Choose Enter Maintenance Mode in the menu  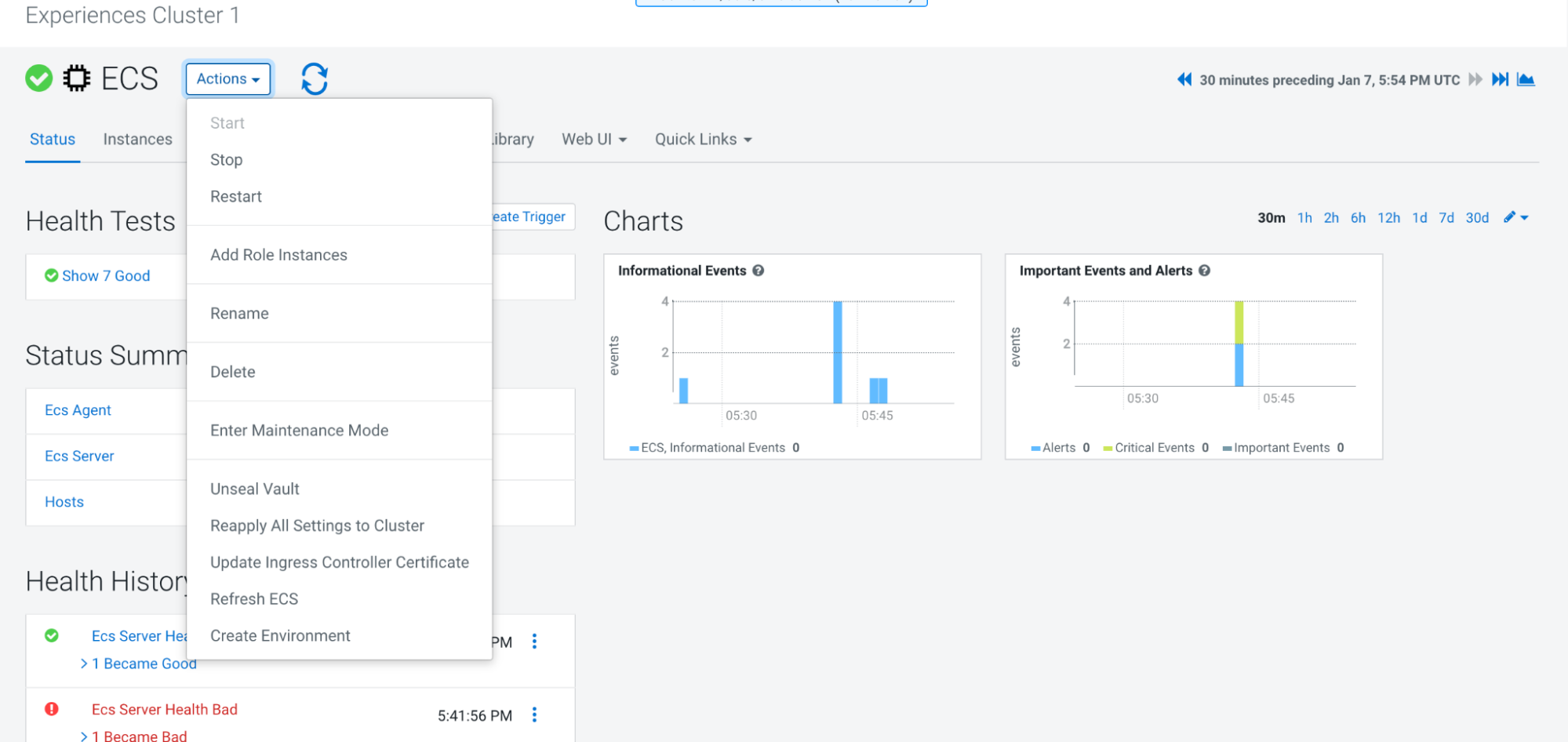click(299, 431)
